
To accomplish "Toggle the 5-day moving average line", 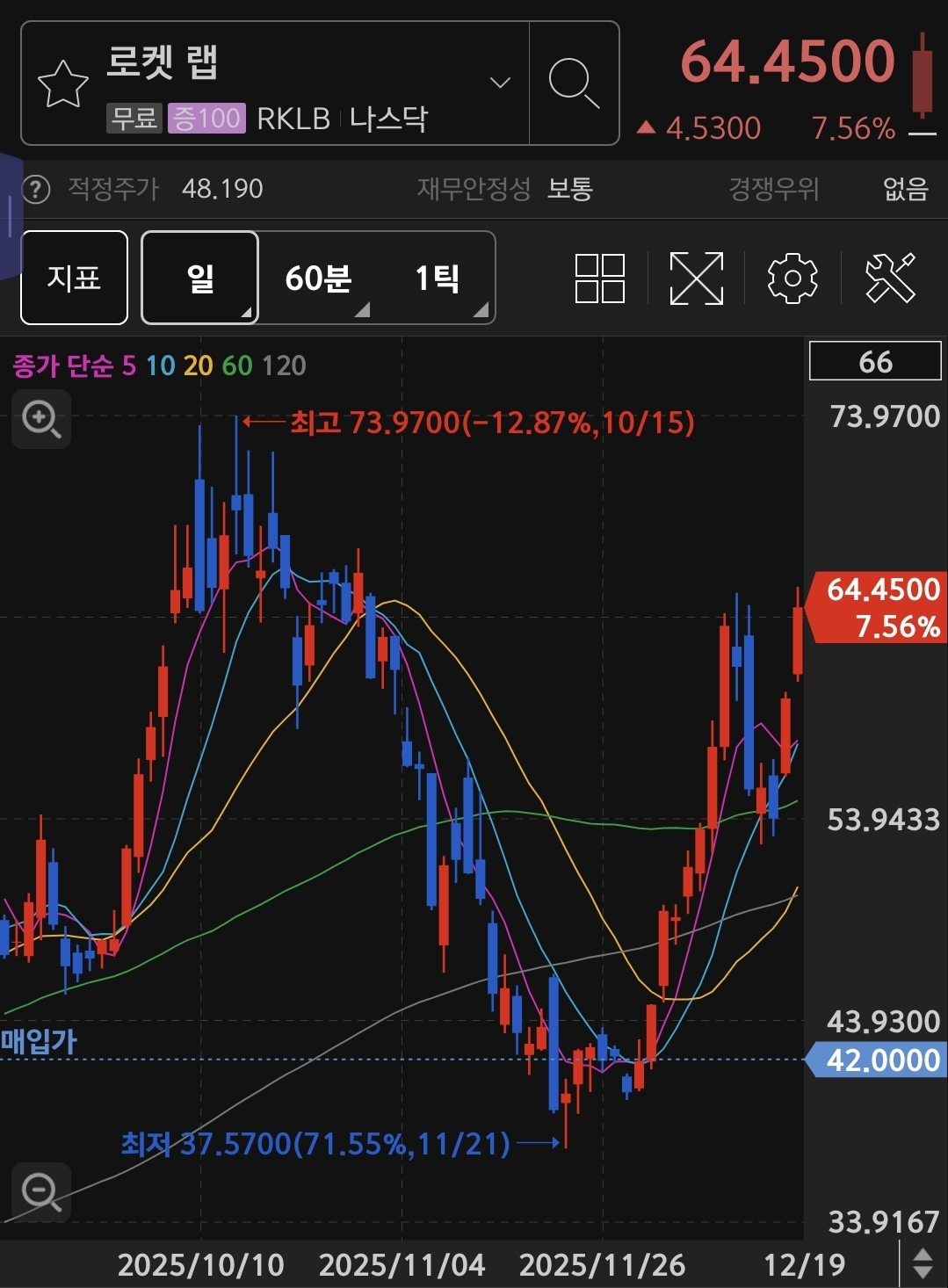I will click(129, 365).
